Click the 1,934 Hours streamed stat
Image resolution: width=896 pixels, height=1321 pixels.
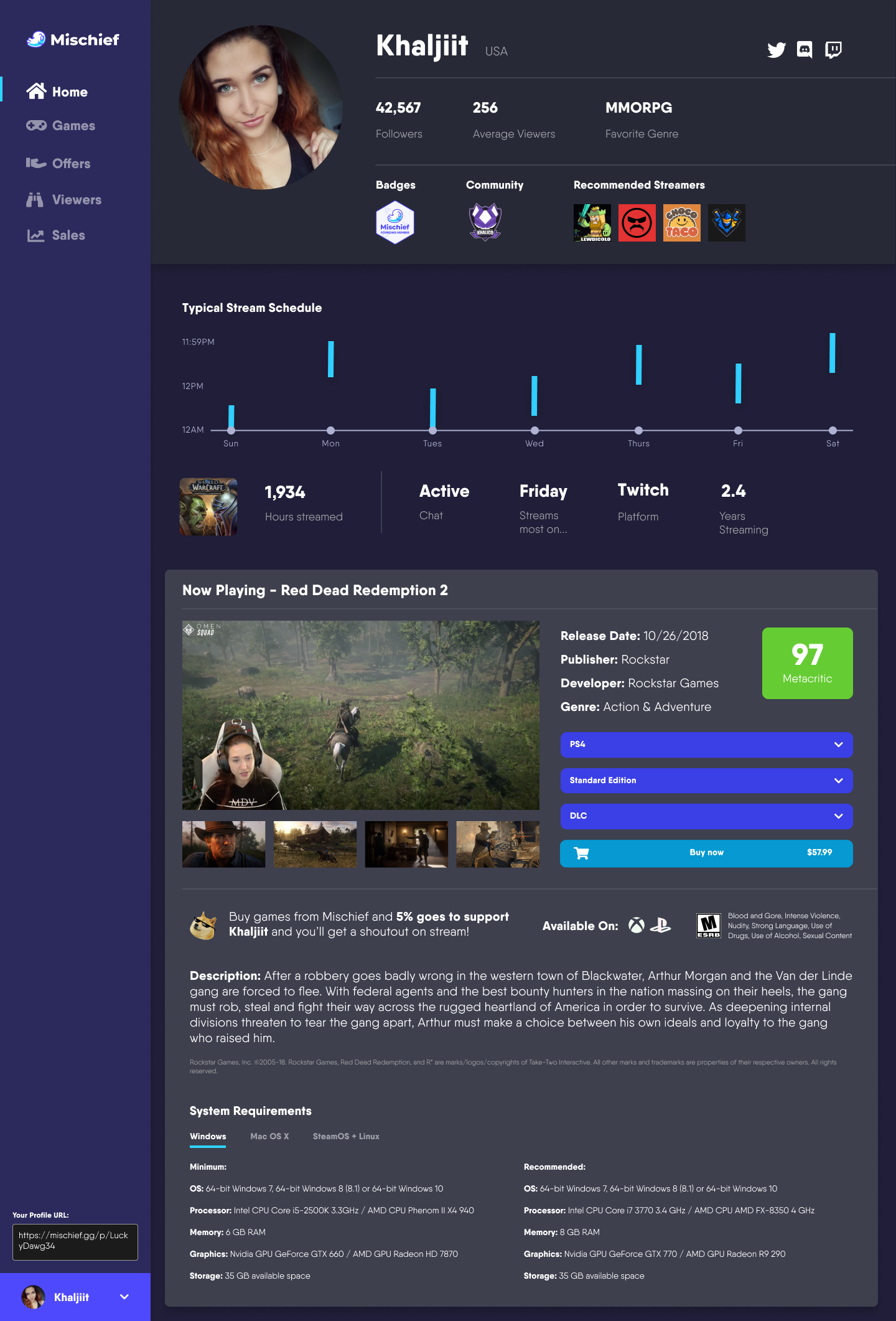click(x=304, y=504)
